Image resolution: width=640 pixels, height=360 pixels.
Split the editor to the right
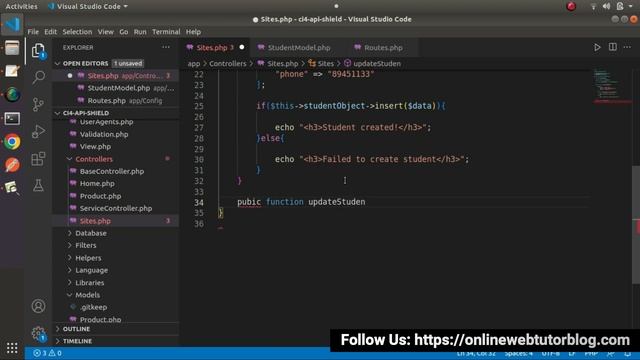pos(613,47)
